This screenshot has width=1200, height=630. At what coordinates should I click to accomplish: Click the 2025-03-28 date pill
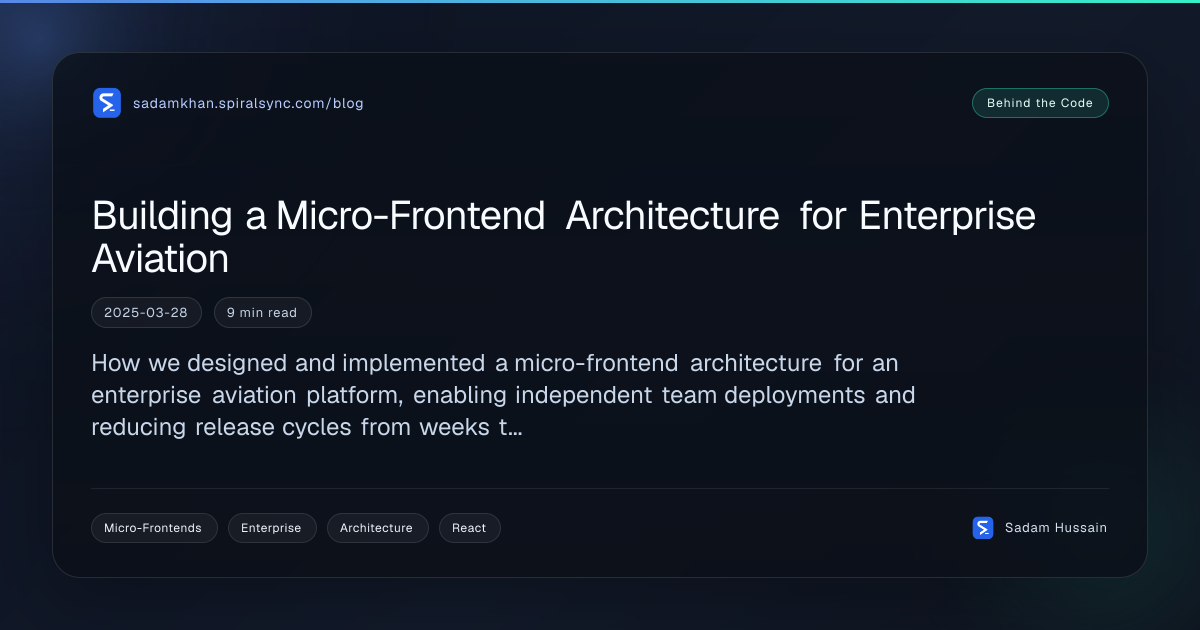(146, 313)
